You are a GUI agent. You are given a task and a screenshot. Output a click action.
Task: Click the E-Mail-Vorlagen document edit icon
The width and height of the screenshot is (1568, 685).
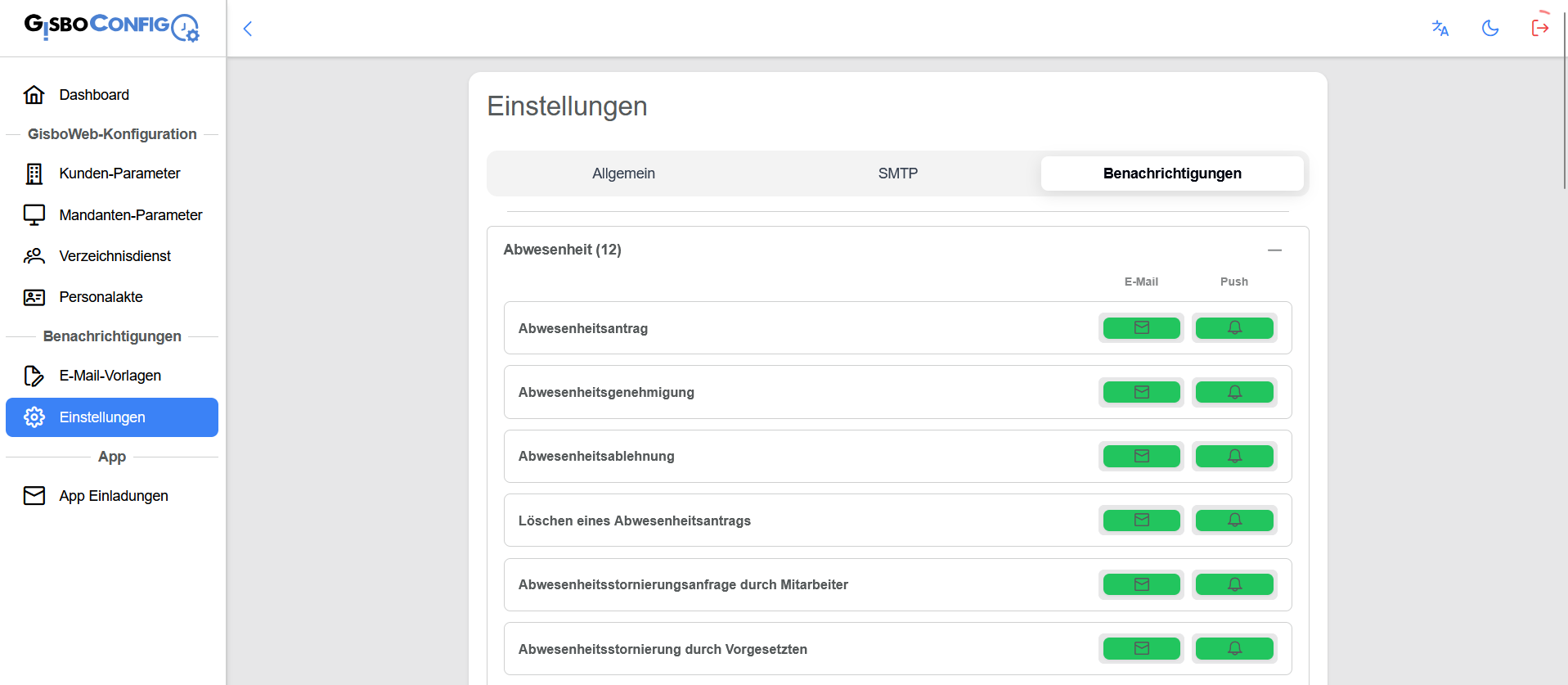pos(34,376)
